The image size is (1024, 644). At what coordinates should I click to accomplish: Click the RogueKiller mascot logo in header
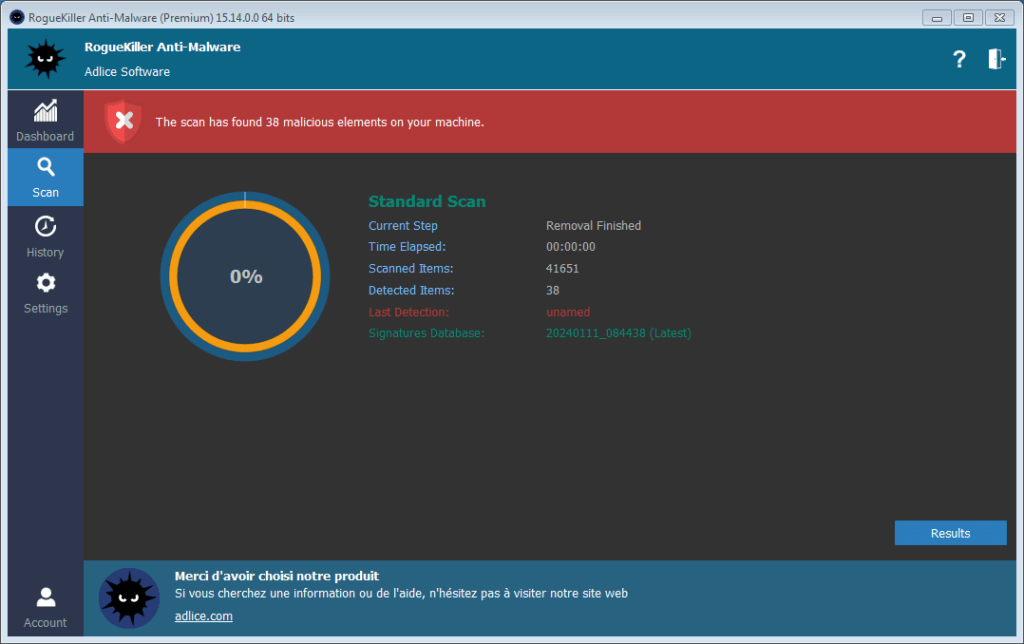pyautogui.click(x=45, y=59)
